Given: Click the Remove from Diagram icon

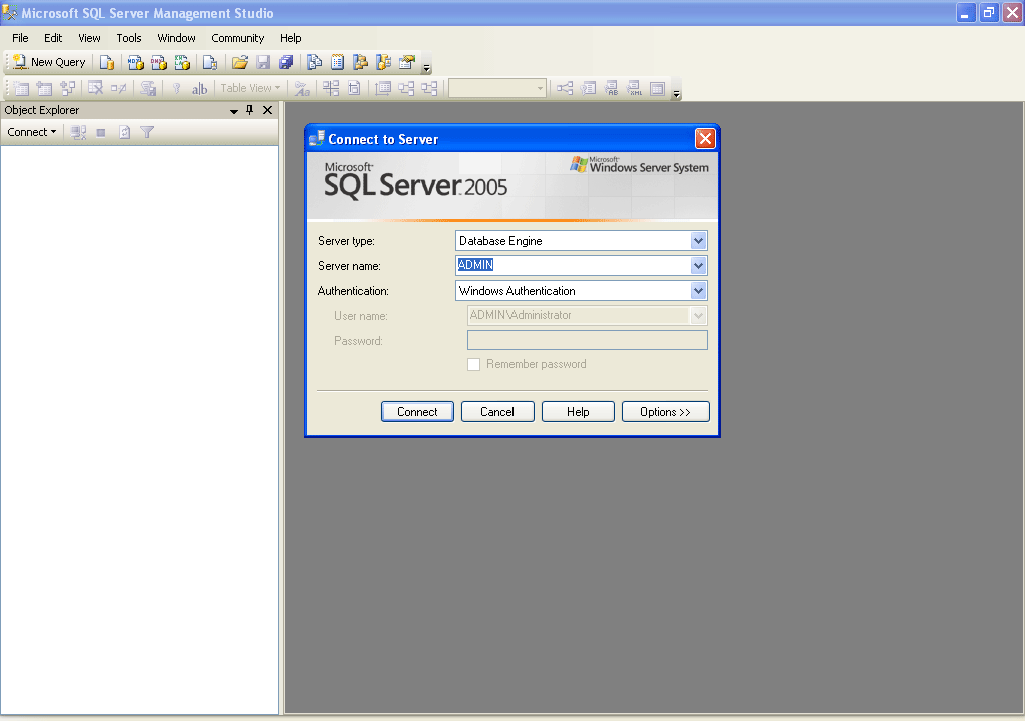Looking at the screenshot, I should click(118, 88).
